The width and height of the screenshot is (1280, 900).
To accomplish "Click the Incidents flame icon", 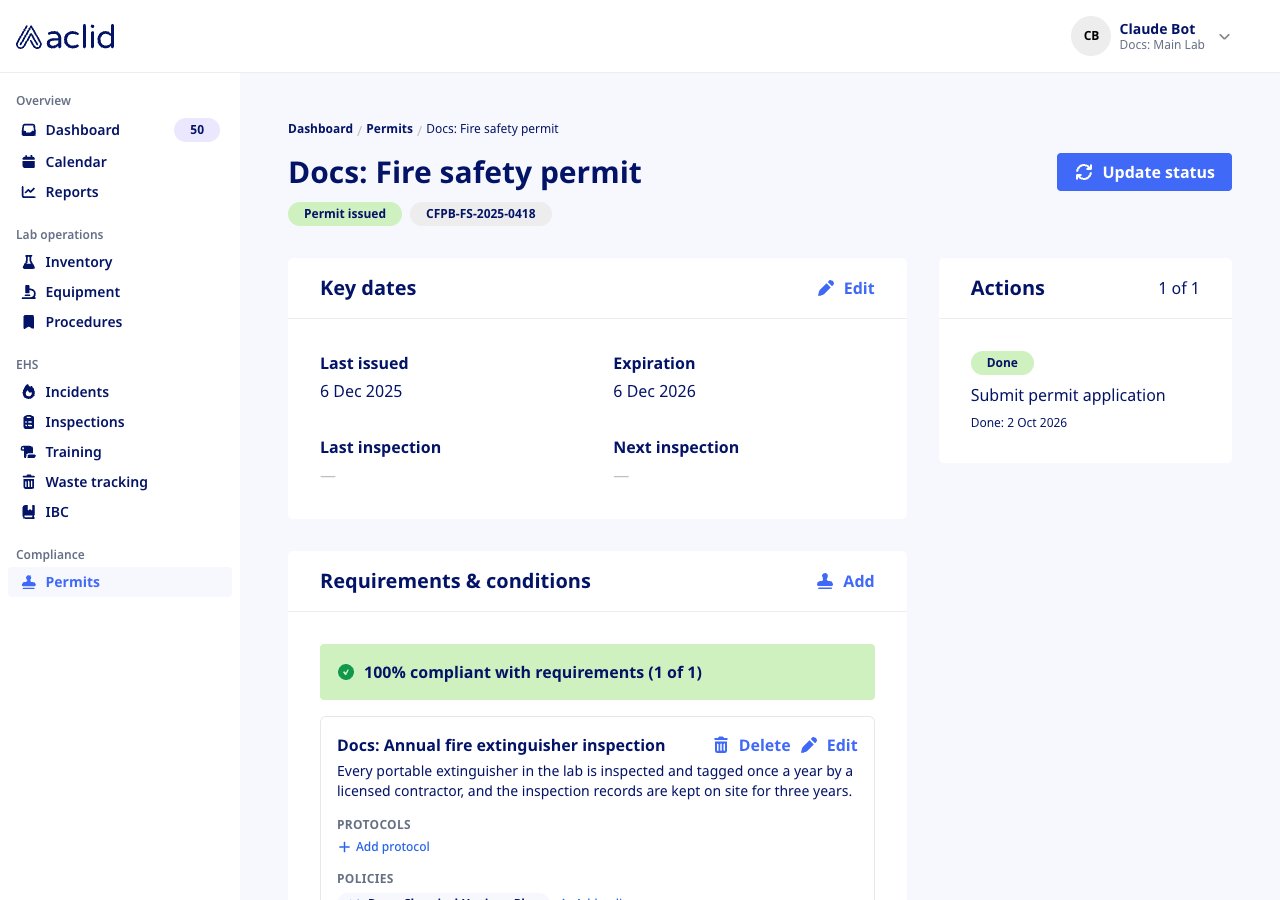I will pyautogui.click(x=29, y=392).
